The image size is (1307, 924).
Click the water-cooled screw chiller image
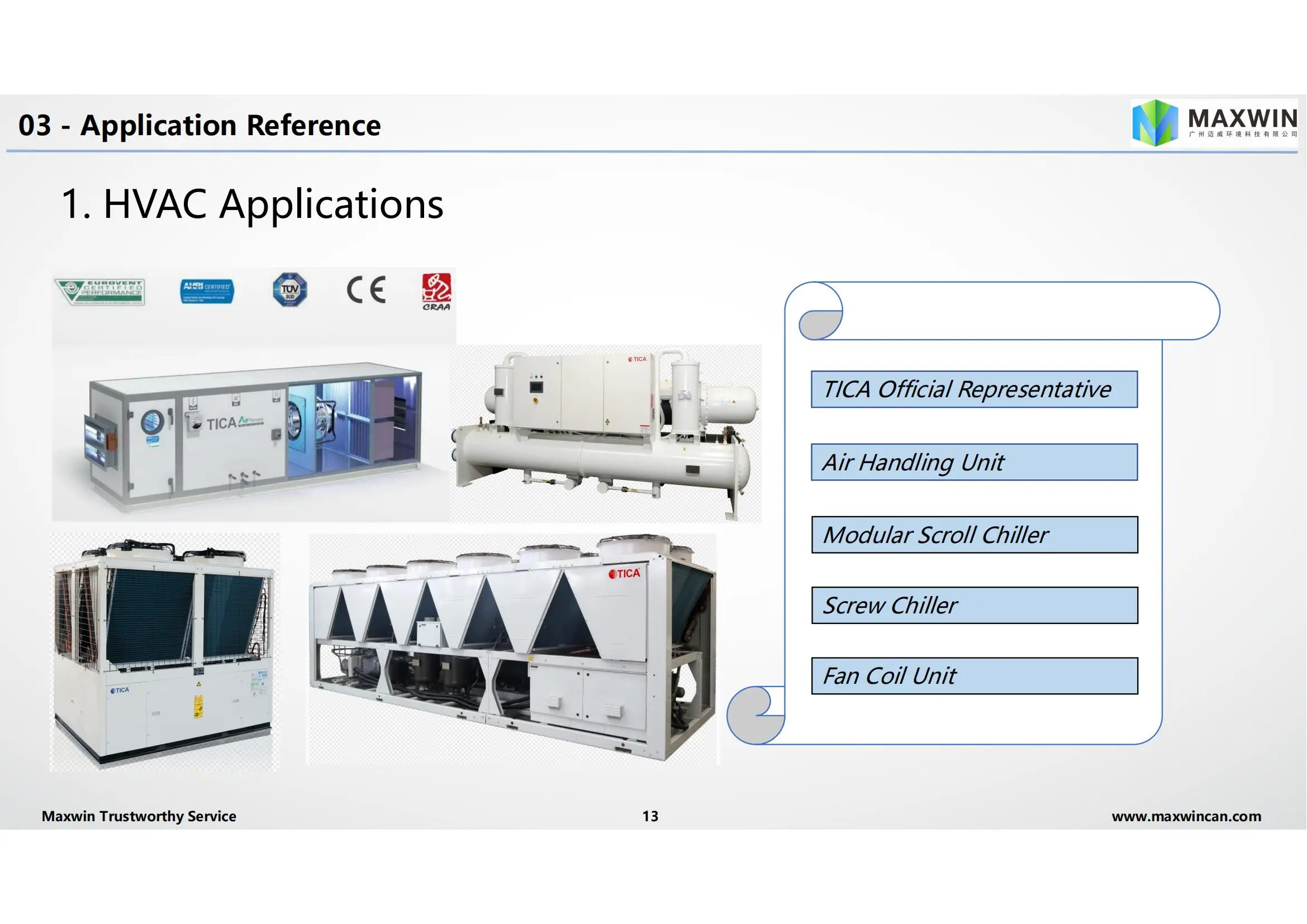point(605,434)
